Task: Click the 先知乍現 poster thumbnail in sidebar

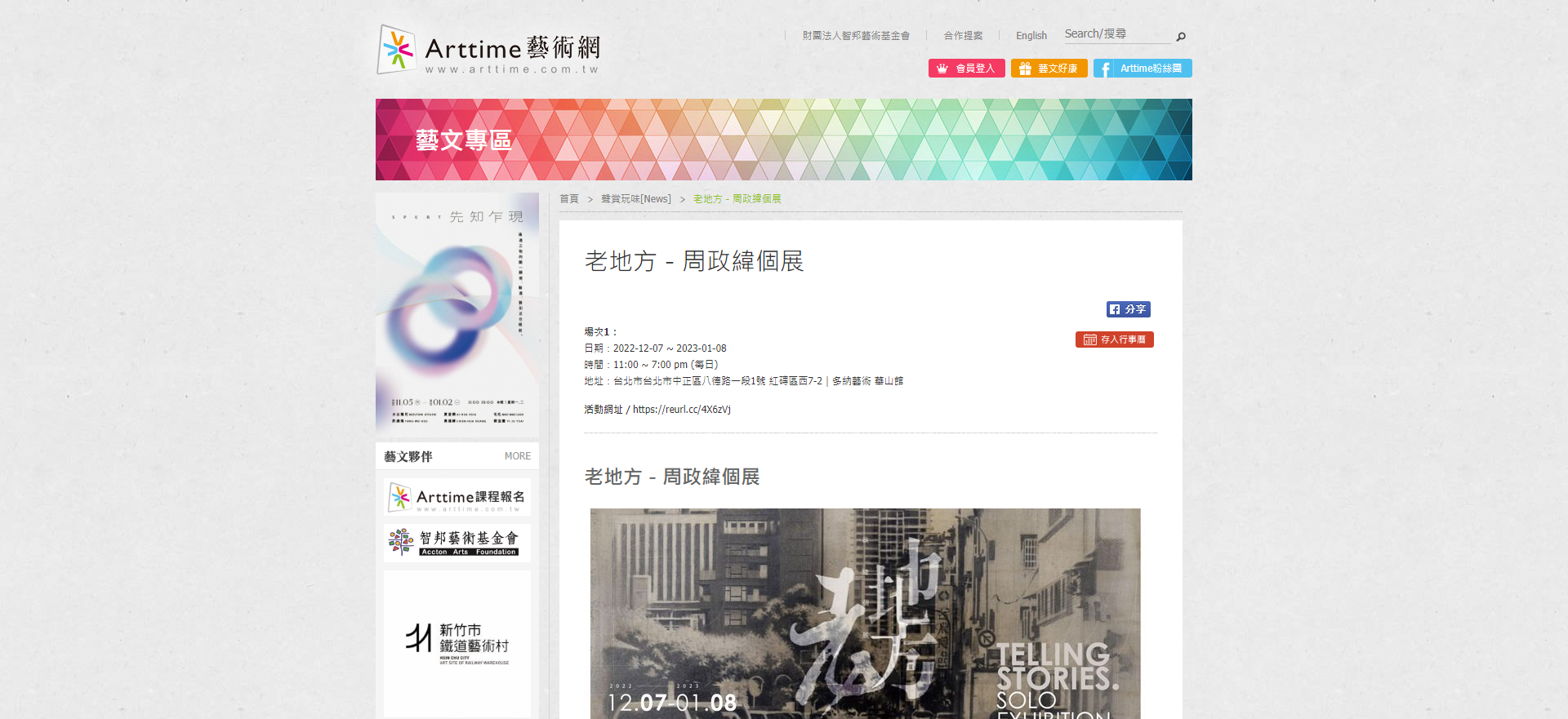Action: [457, 314]
